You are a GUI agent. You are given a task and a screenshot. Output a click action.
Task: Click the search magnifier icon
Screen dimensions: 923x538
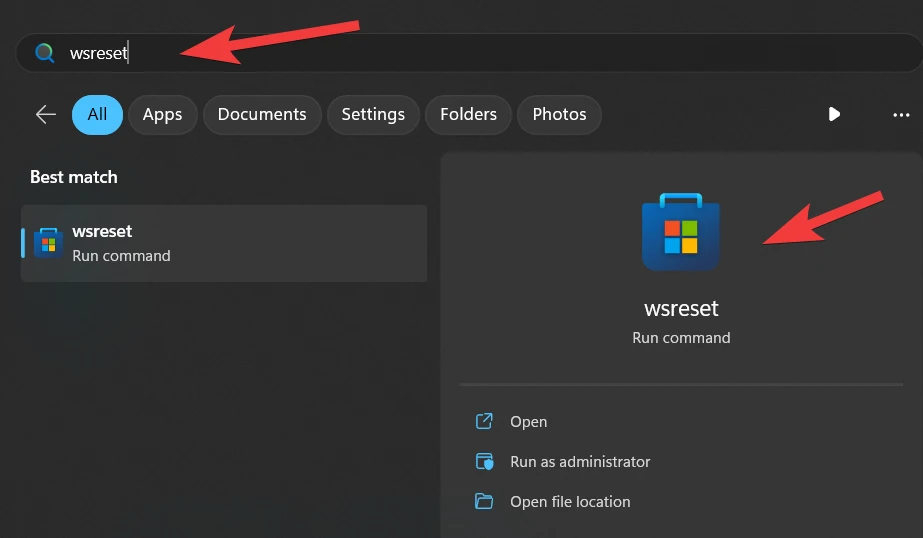pos(45,53)
